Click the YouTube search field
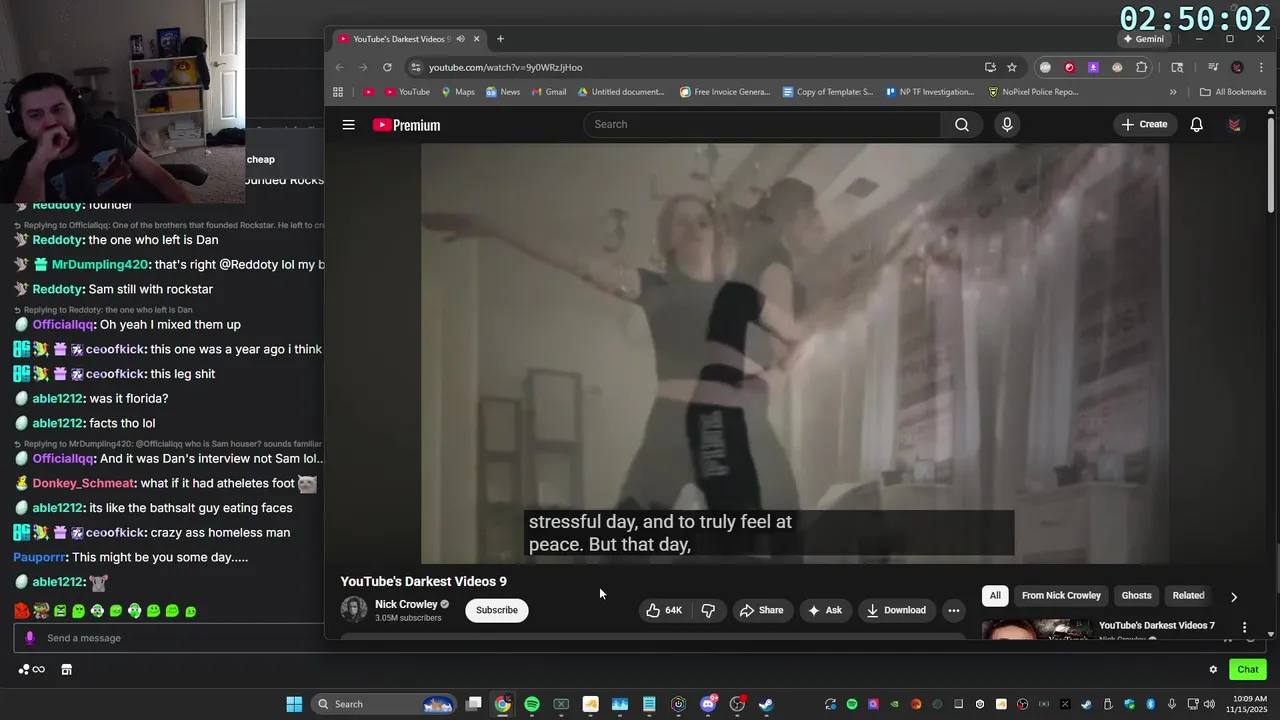1280x720 pixels. point(762,125)
